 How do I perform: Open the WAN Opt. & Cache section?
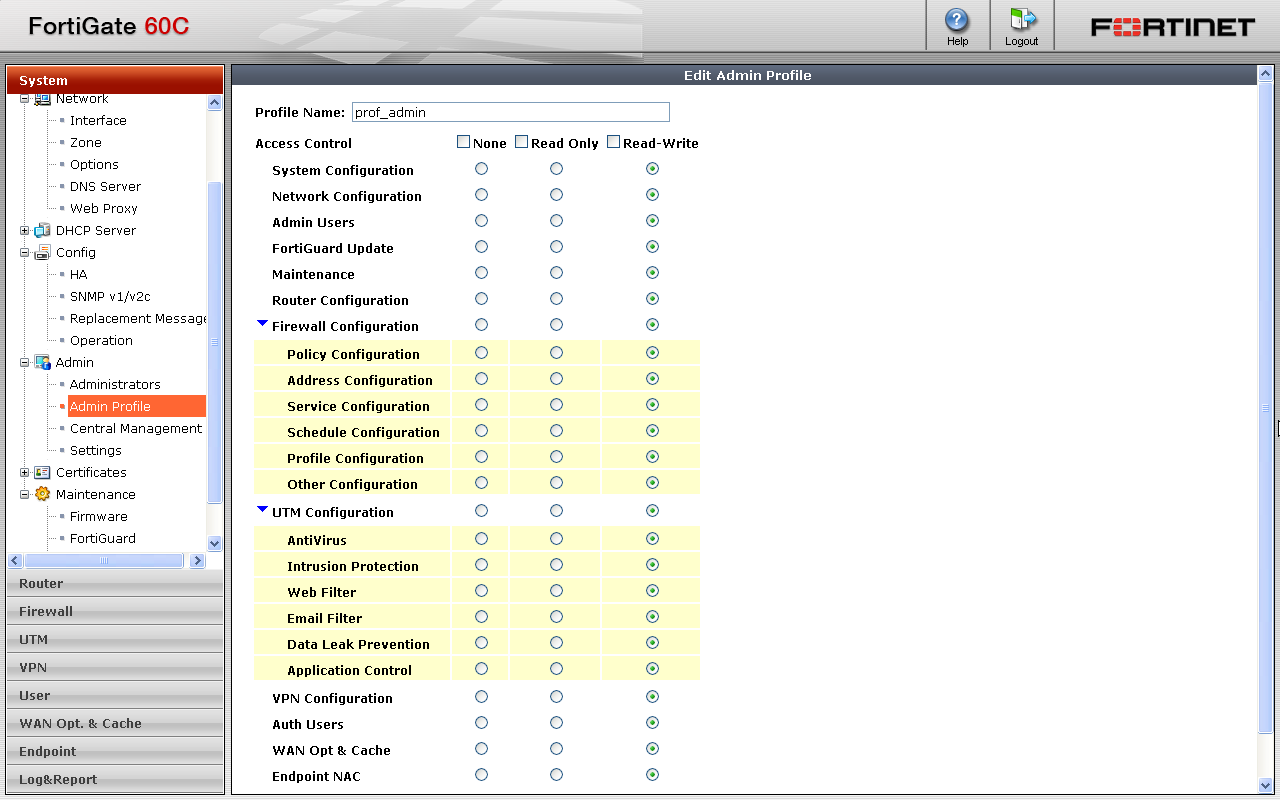[x=115, y=723]
